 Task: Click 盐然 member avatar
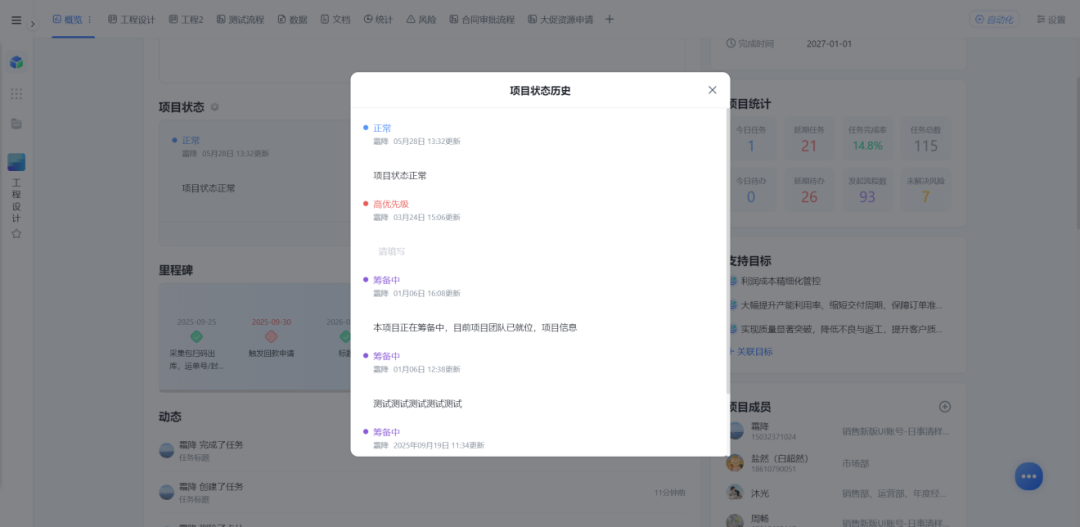(x=735, y=463)
